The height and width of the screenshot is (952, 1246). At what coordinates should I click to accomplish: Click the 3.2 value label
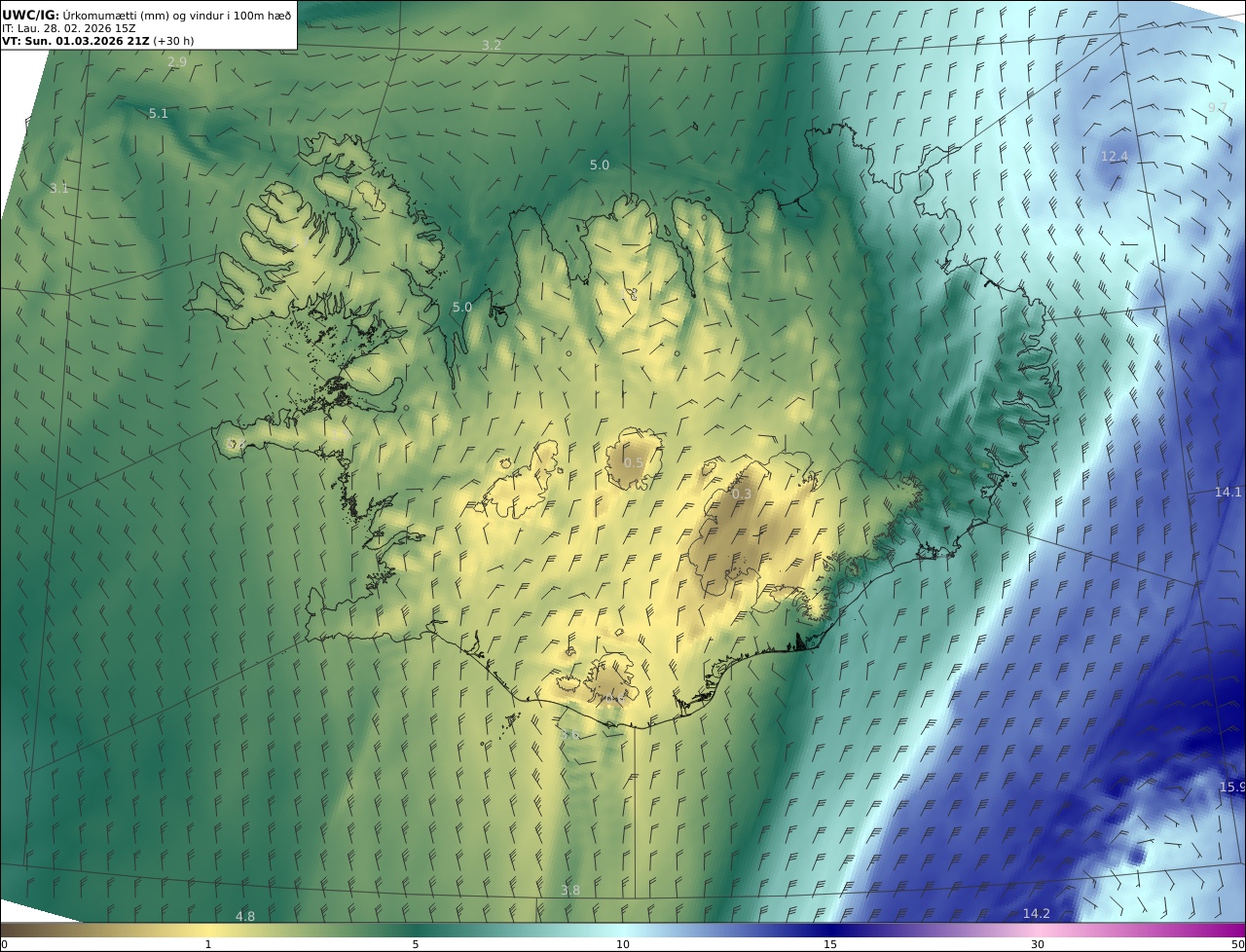pyautogui.click(x=492, y=46)
